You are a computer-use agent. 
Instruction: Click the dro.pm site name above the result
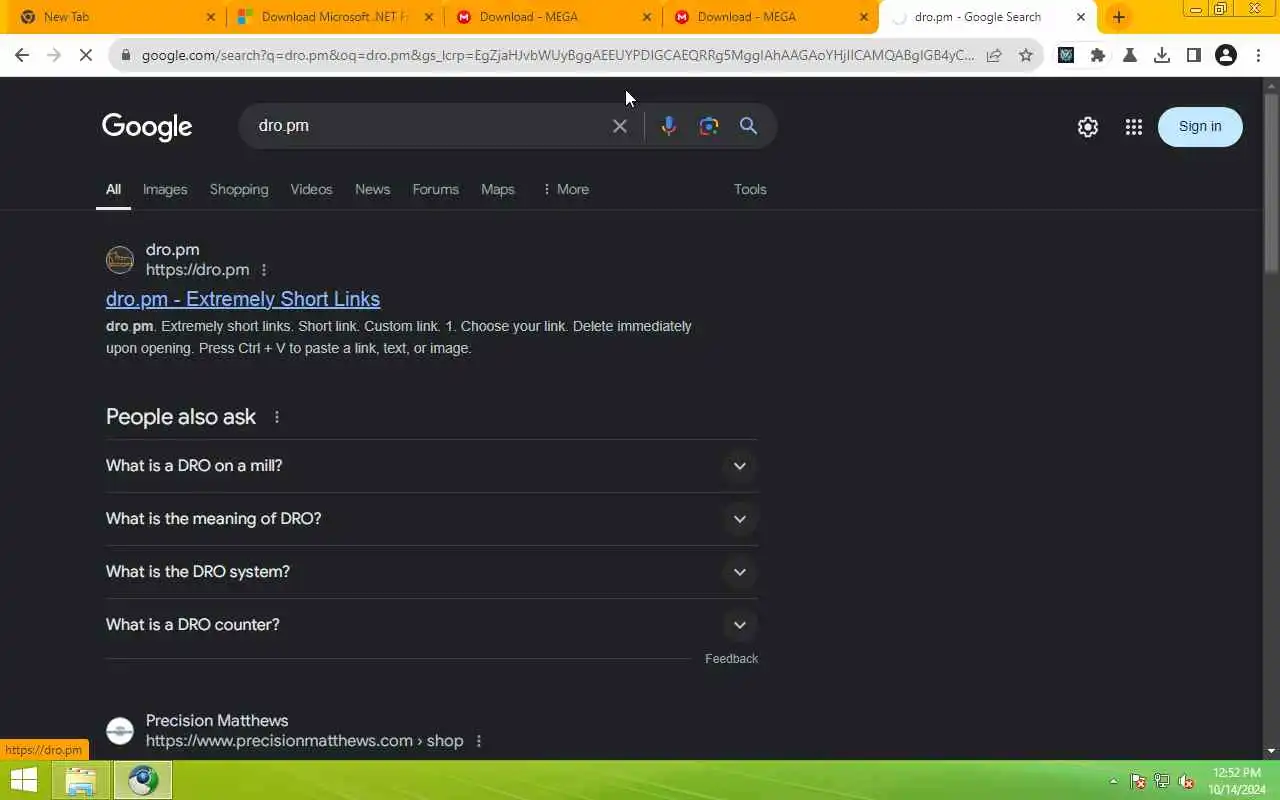click(x=172, y=250)
